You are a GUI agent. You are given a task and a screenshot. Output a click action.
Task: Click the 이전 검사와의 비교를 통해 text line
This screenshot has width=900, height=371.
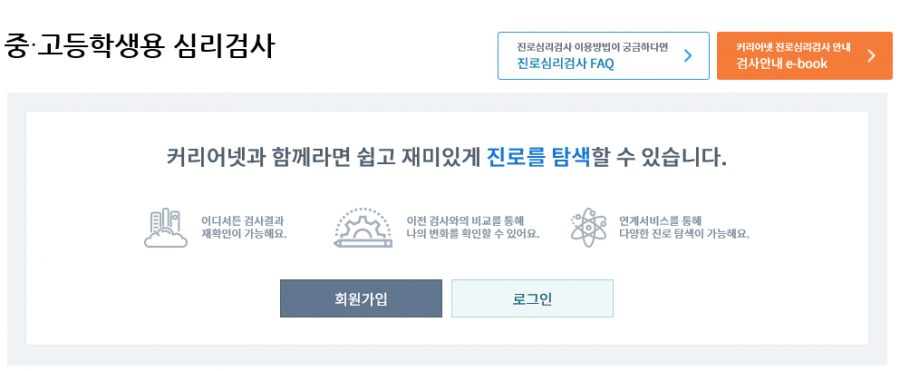465,221
